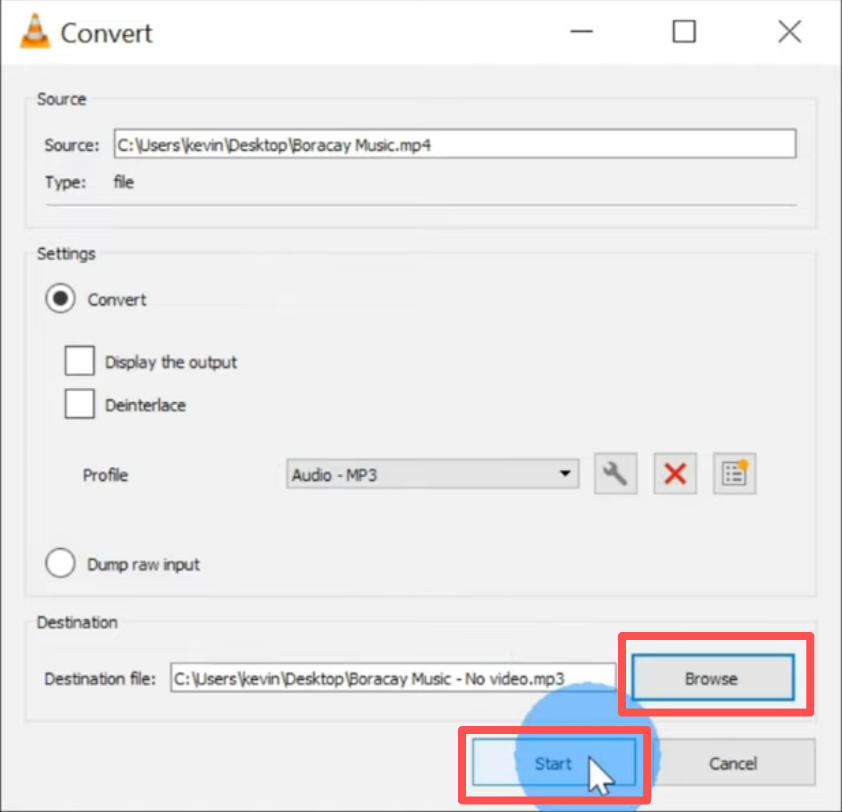842x812 pixels.
Task: Close the Convert dialog with the X
Action: point(789,31)
